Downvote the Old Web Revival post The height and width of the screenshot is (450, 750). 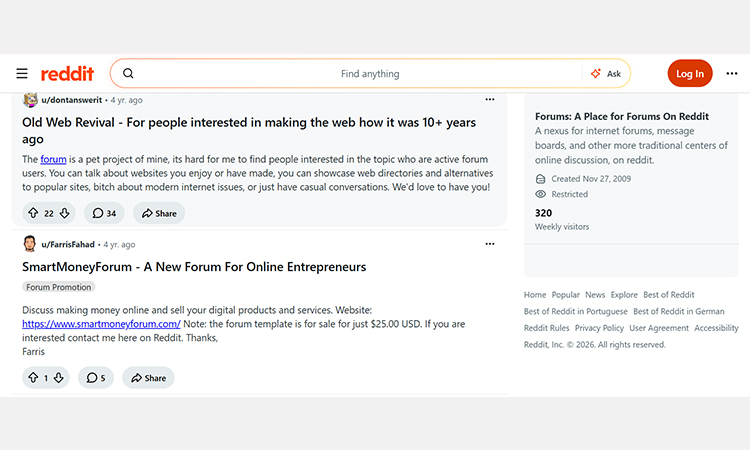[65, 213]
